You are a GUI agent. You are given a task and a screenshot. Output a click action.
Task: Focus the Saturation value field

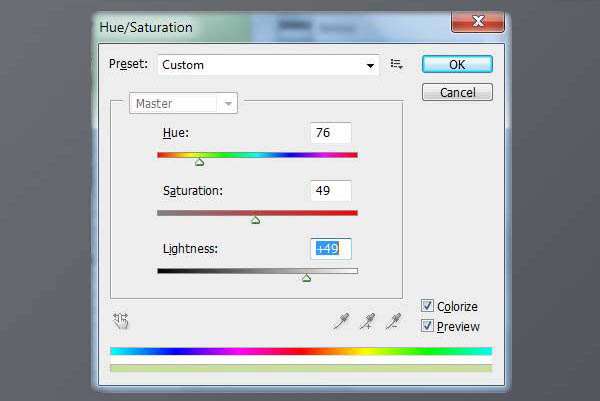coord(331,190)
